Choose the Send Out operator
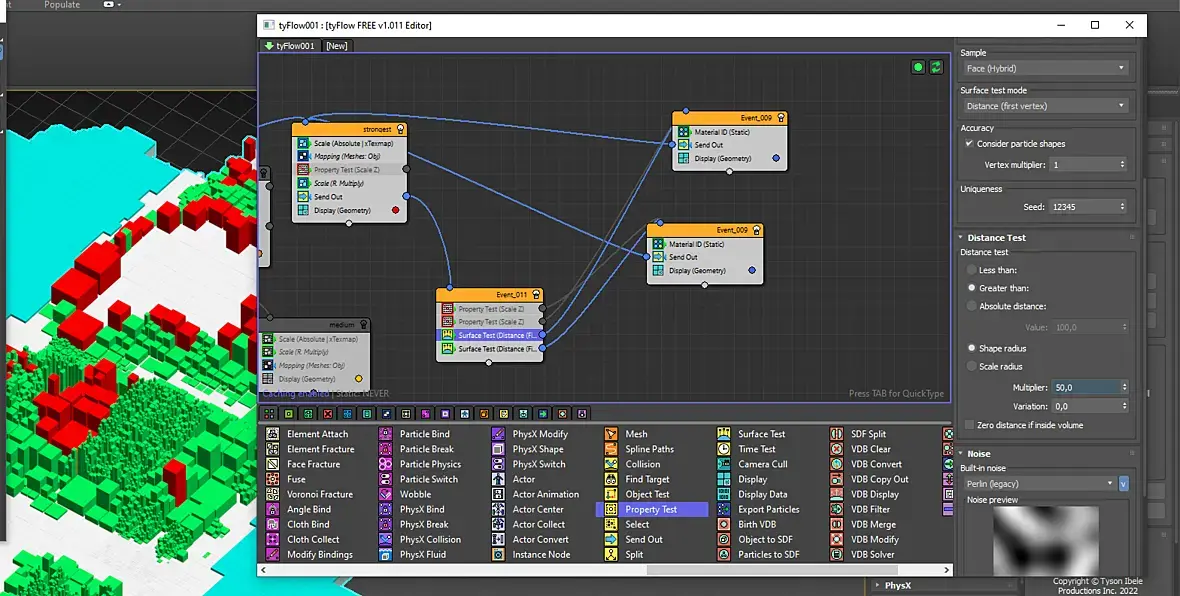Image resolution: width=1180 pixels, height=596 pixels. (634, 540)
